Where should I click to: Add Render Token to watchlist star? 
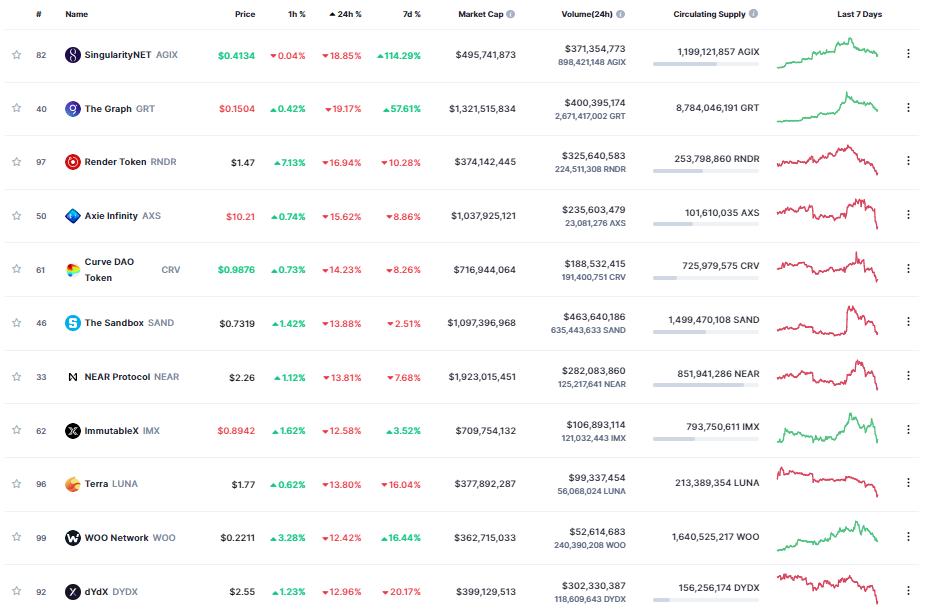(x=17, y=161)
